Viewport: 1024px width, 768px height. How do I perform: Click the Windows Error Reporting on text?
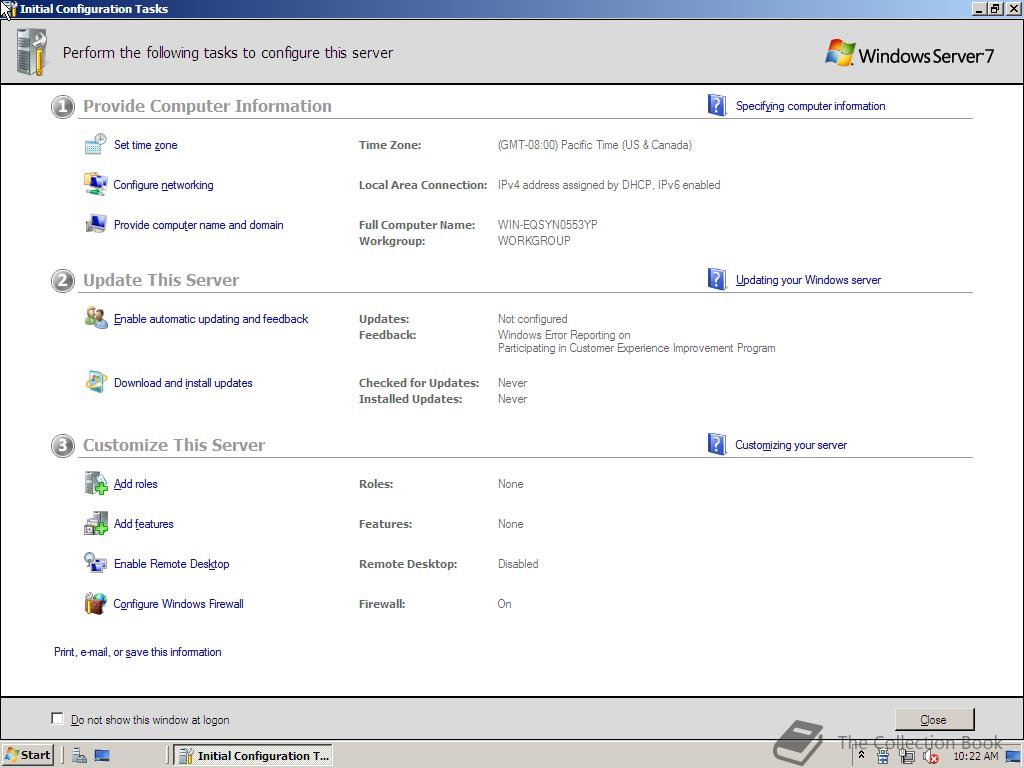(564, 334)
